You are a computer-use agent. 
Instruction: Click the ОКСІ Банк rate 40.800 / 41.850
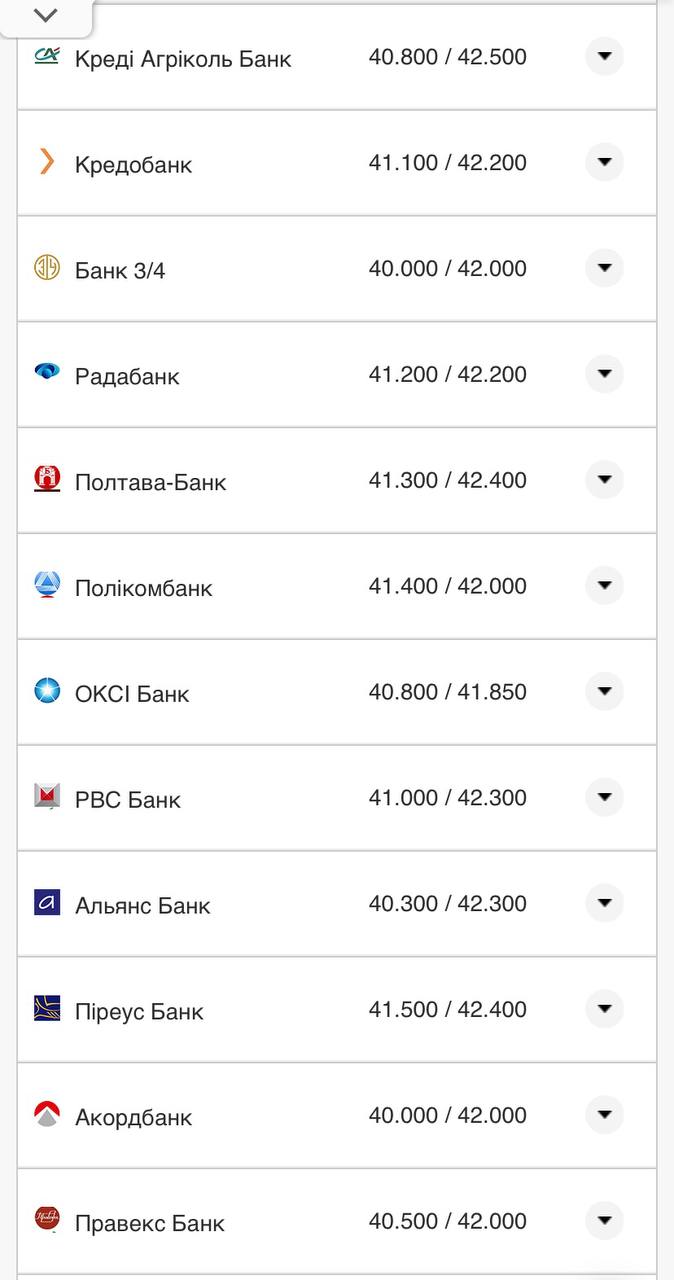(x=447, y=692)
